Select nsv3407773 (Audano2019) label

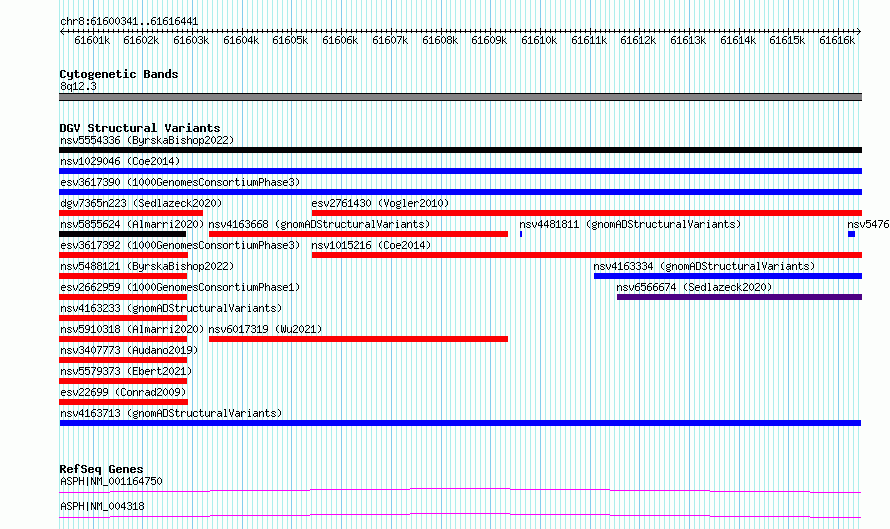129,350
